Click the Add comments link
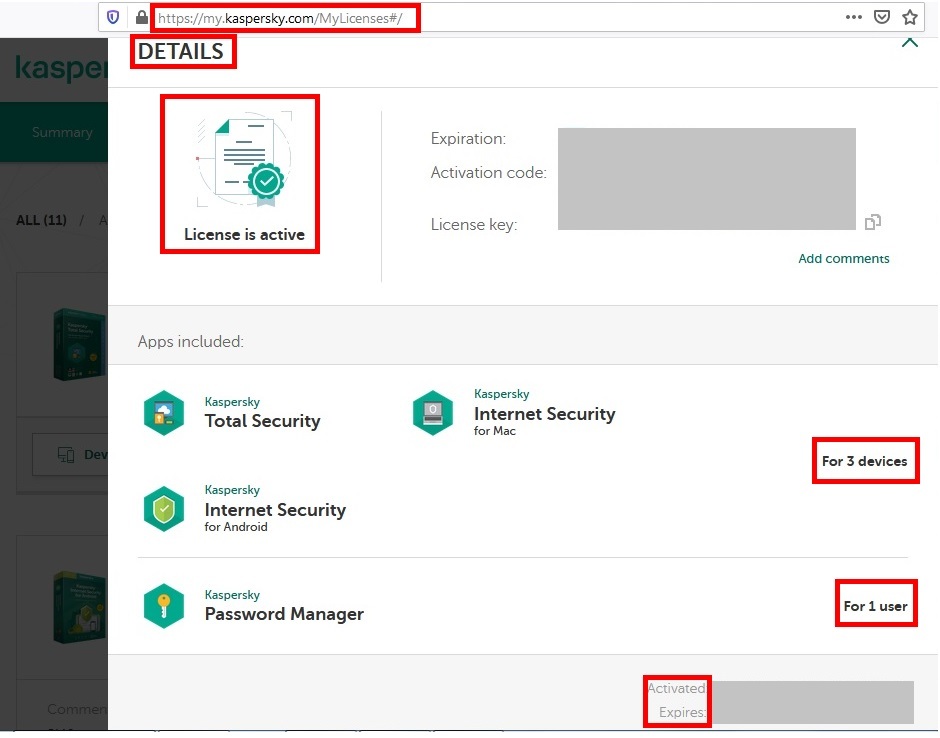 coord(843,259)
